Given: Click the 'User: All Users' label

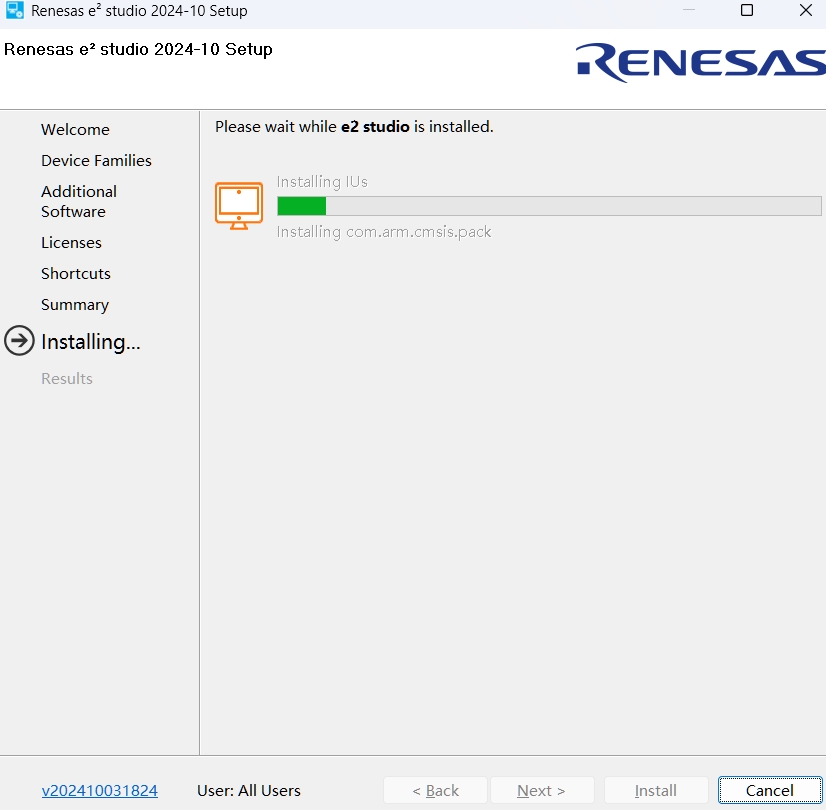Looking at the screenshot, I should 249,790.
